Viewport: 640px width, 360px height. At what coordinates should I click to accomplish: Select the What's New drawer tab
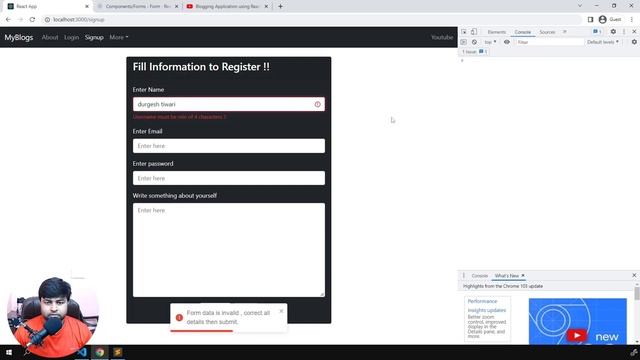pyautogui.click(x=506, y=276)
